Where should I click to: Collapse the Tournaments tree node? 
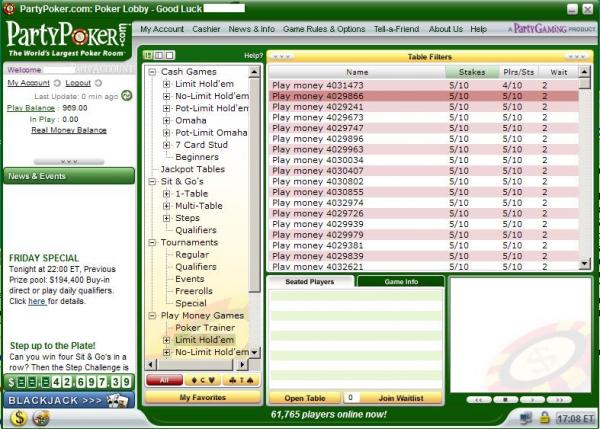pyautogui.click(x=152, y=243)
